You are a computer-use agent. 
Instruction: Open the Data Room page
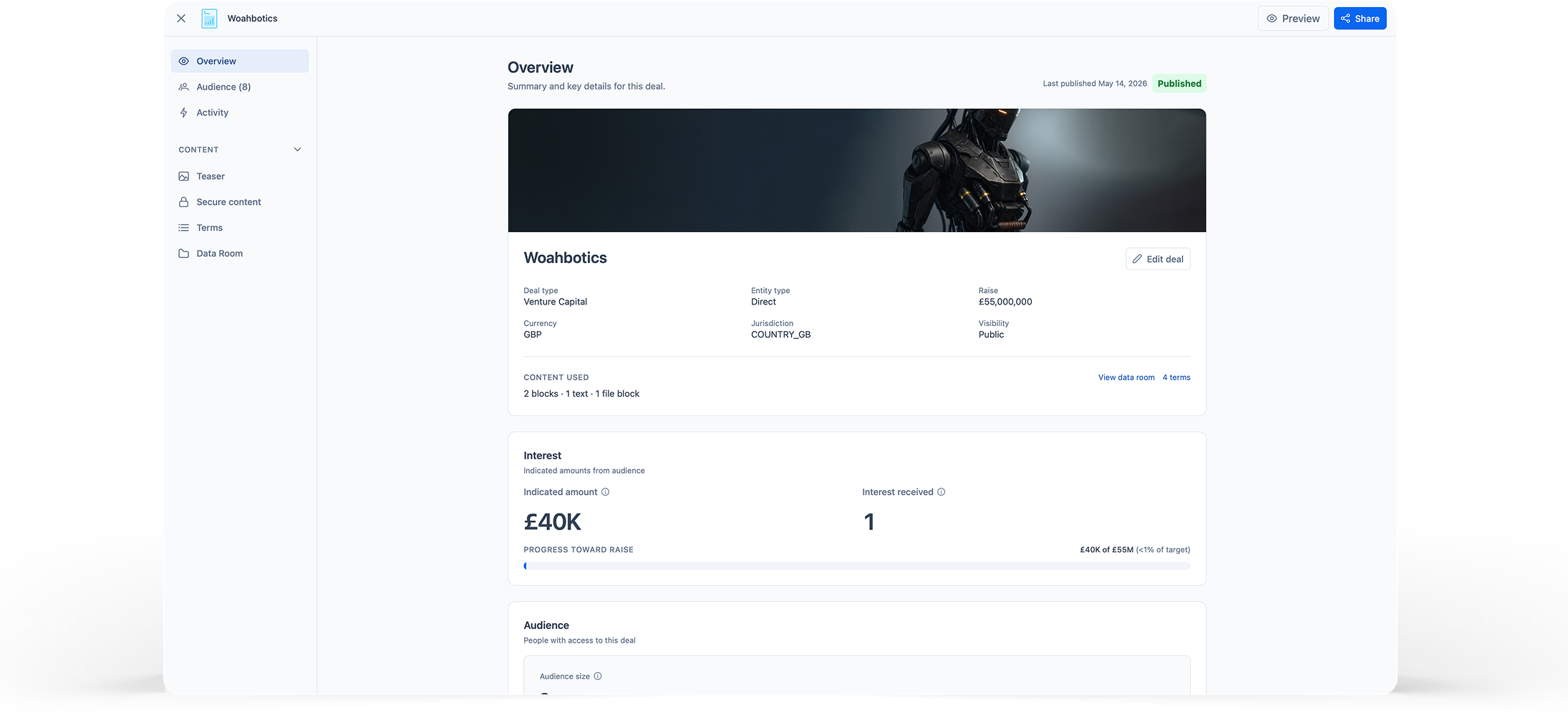(x=240, y=254)
